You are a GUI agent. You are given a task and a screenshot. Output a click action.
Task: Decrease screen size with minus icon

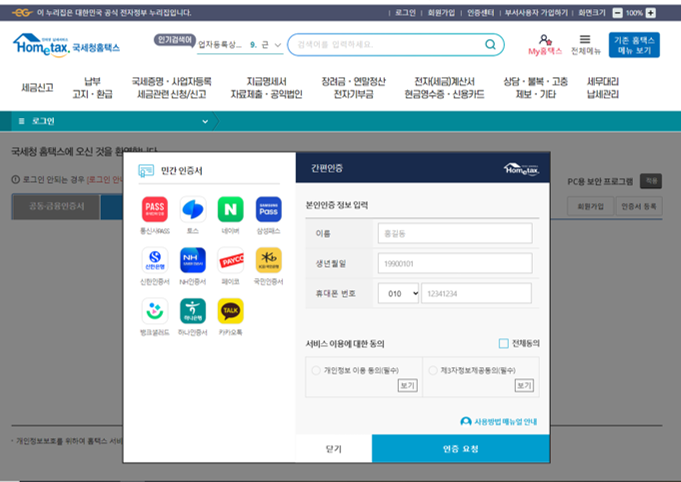(x=617, y=13)
